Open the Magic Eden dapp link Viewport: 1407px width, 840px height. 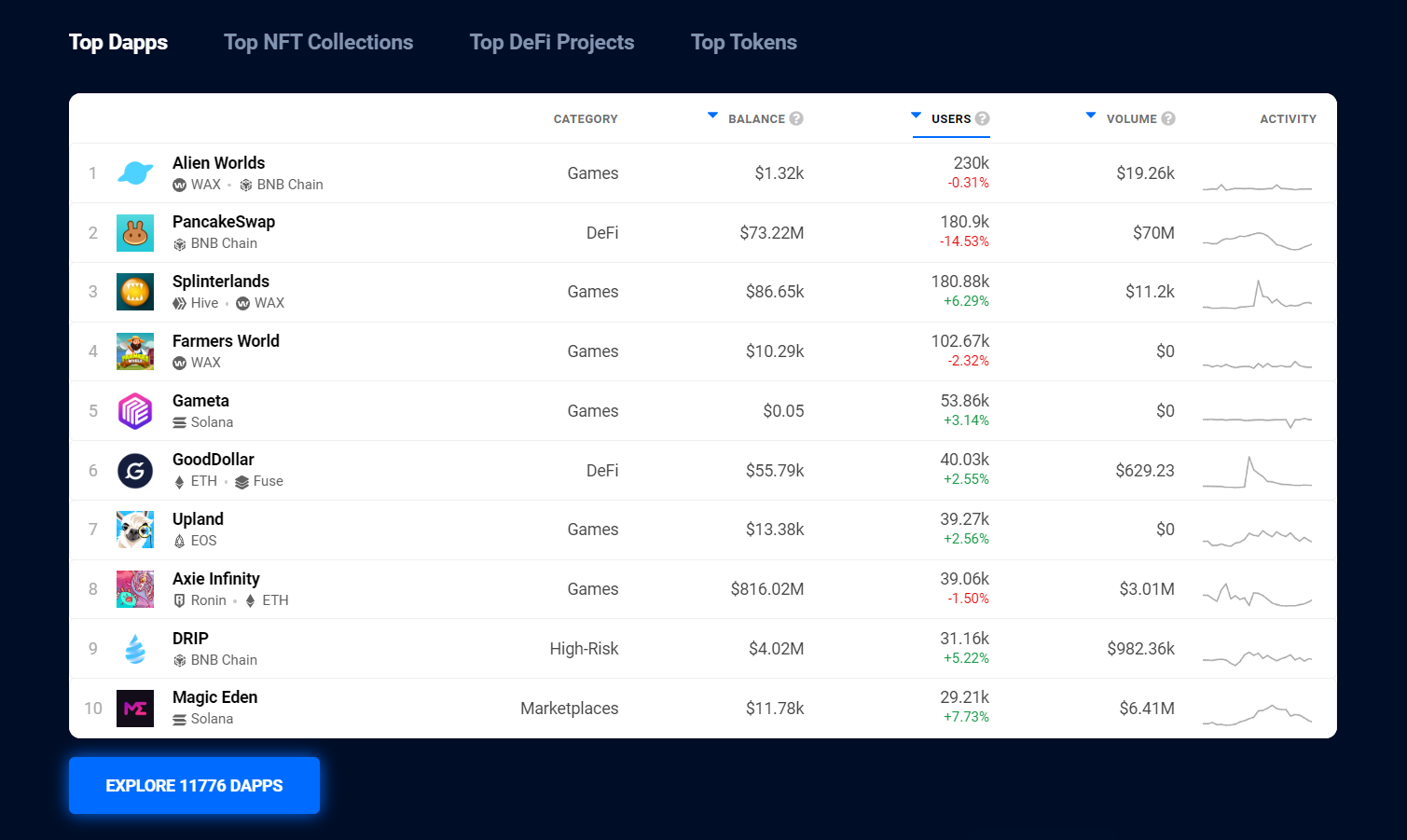coord(214,697)
